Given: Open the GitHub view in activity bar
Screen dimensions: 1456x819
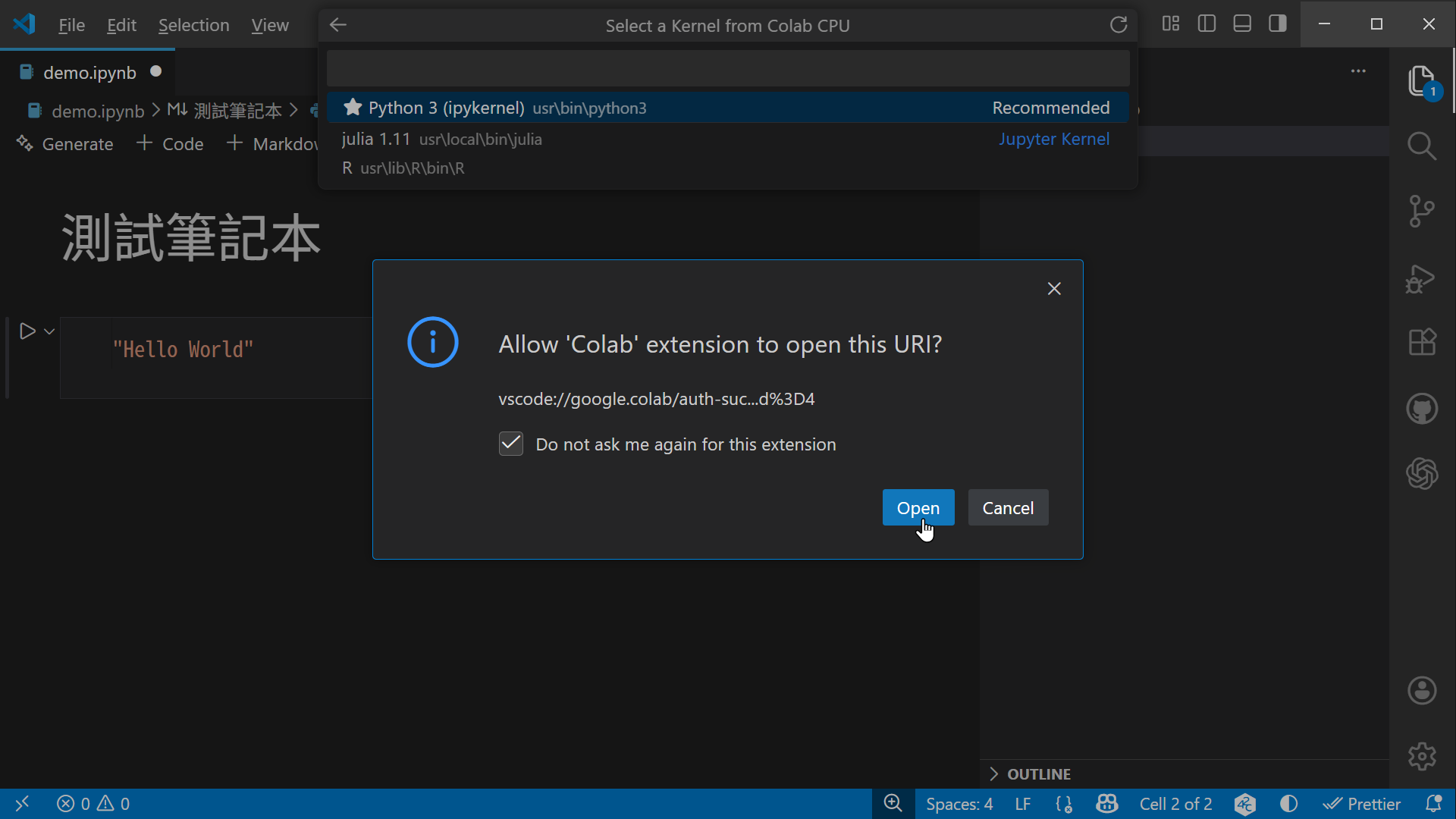Looking at the screenshot, I should tap(1422, 409).
